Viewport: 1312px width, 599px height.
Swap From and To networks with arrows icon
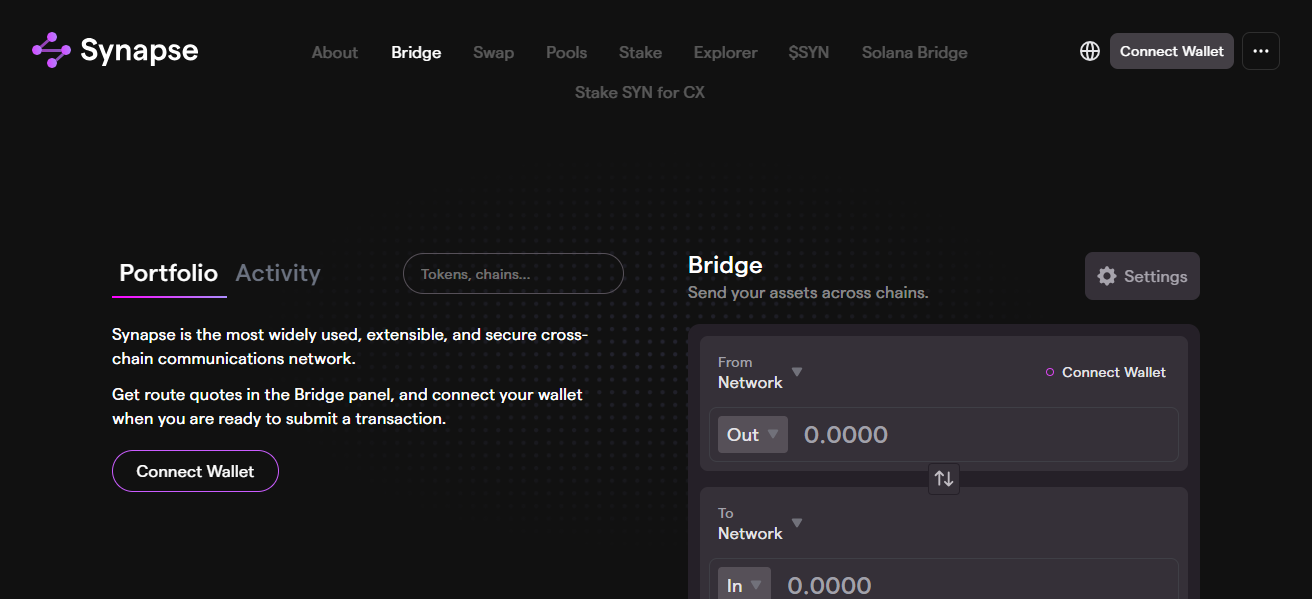click(943, 479)
